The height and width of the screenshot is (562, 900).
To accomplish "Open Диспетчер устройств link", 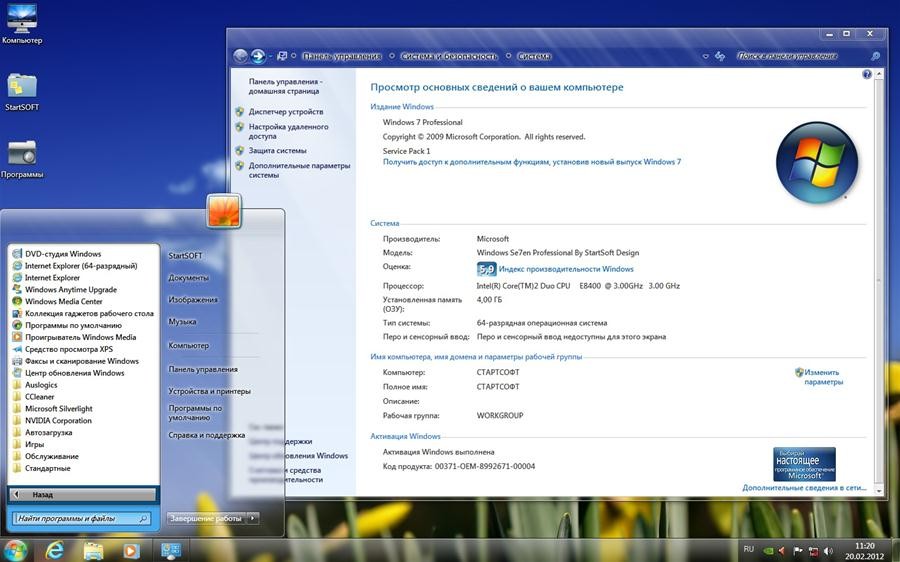I will coord(286,111).
